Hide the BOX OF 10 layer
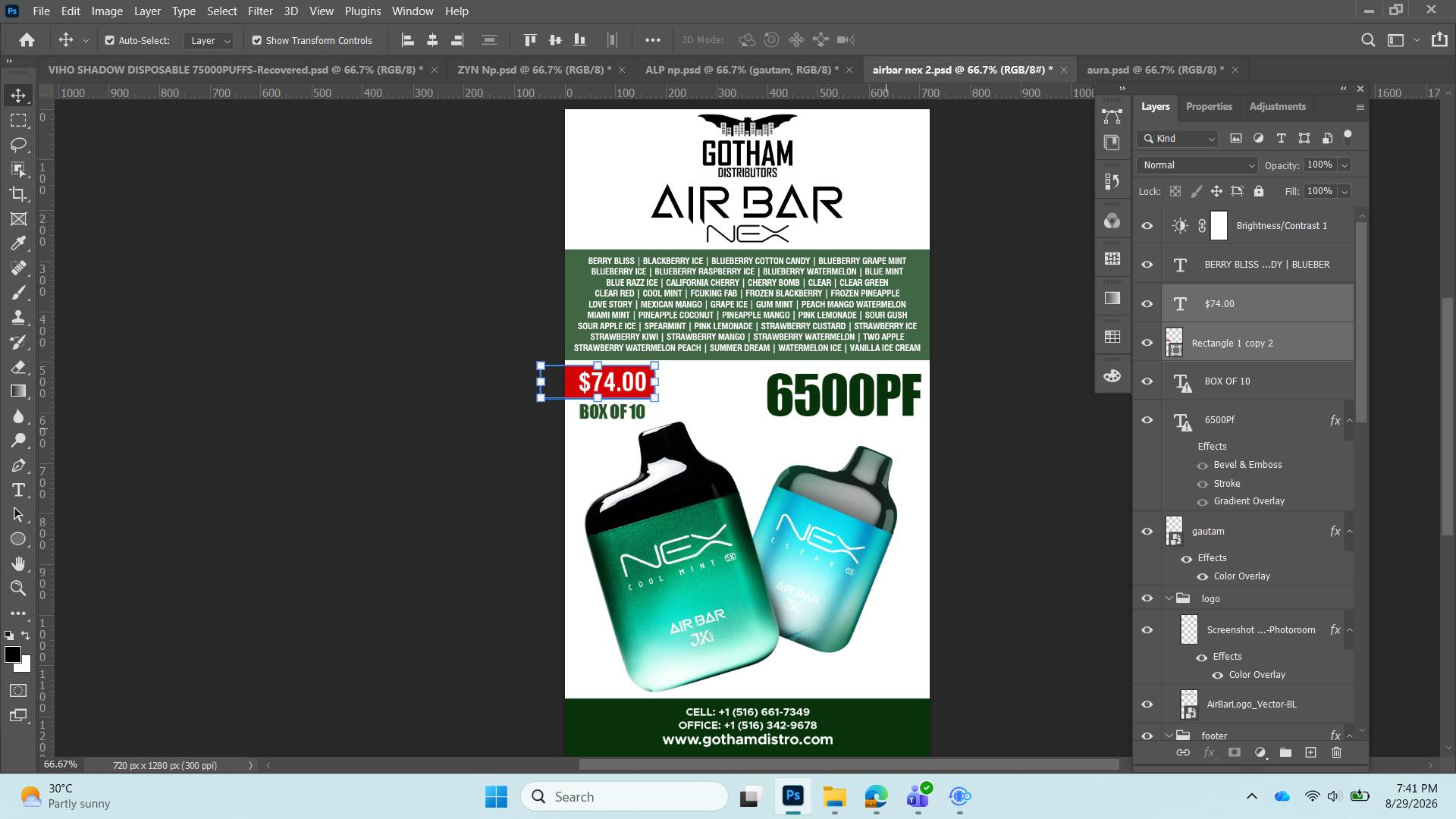 click(x=1147, y=381)
